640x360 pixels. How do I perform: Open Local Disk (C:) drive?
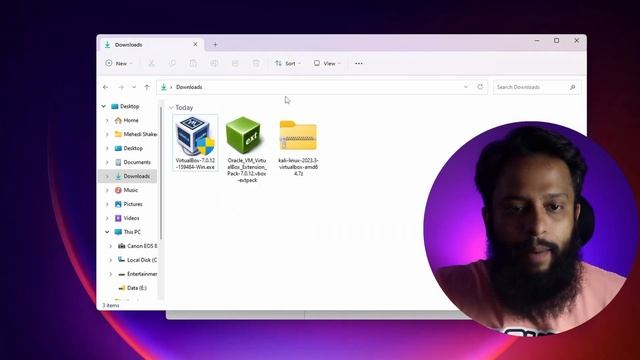point(138,260)
